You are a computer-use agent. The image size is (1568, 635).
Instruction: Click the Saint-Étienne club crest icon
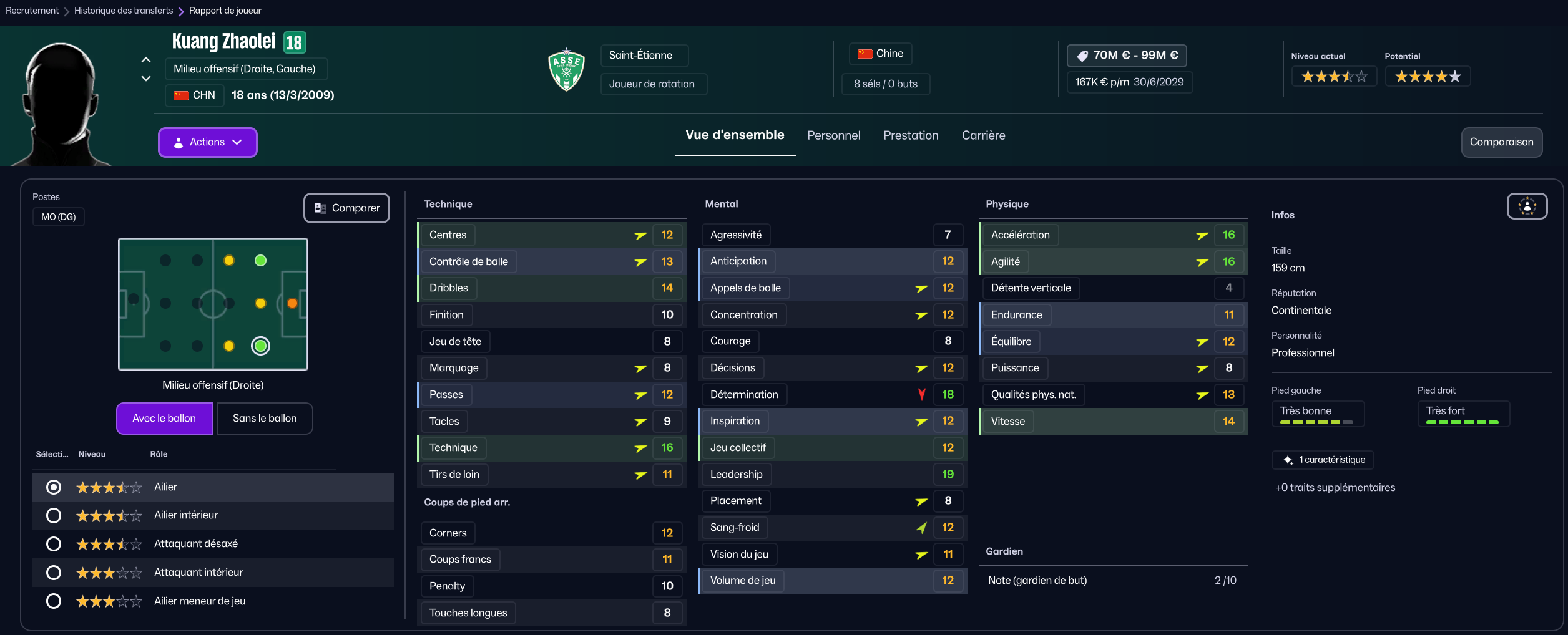click(x=566, y=69)
